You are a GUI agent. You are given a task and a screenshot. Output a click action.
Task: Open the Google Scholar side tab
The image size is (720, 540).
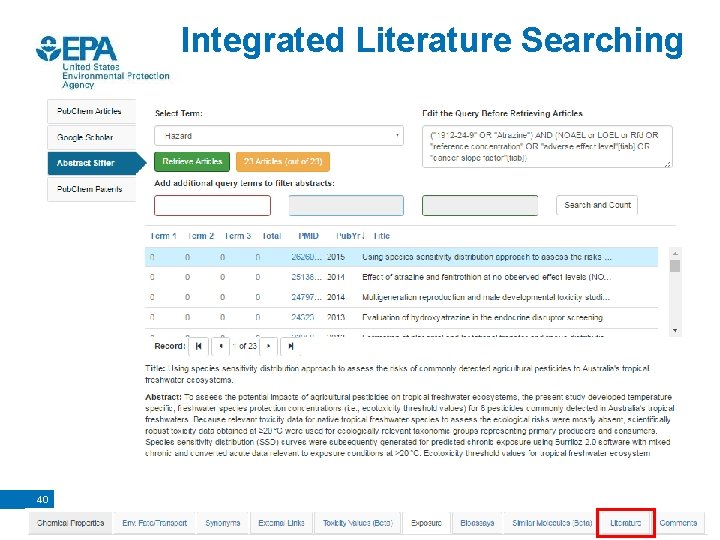pos(91,137)
